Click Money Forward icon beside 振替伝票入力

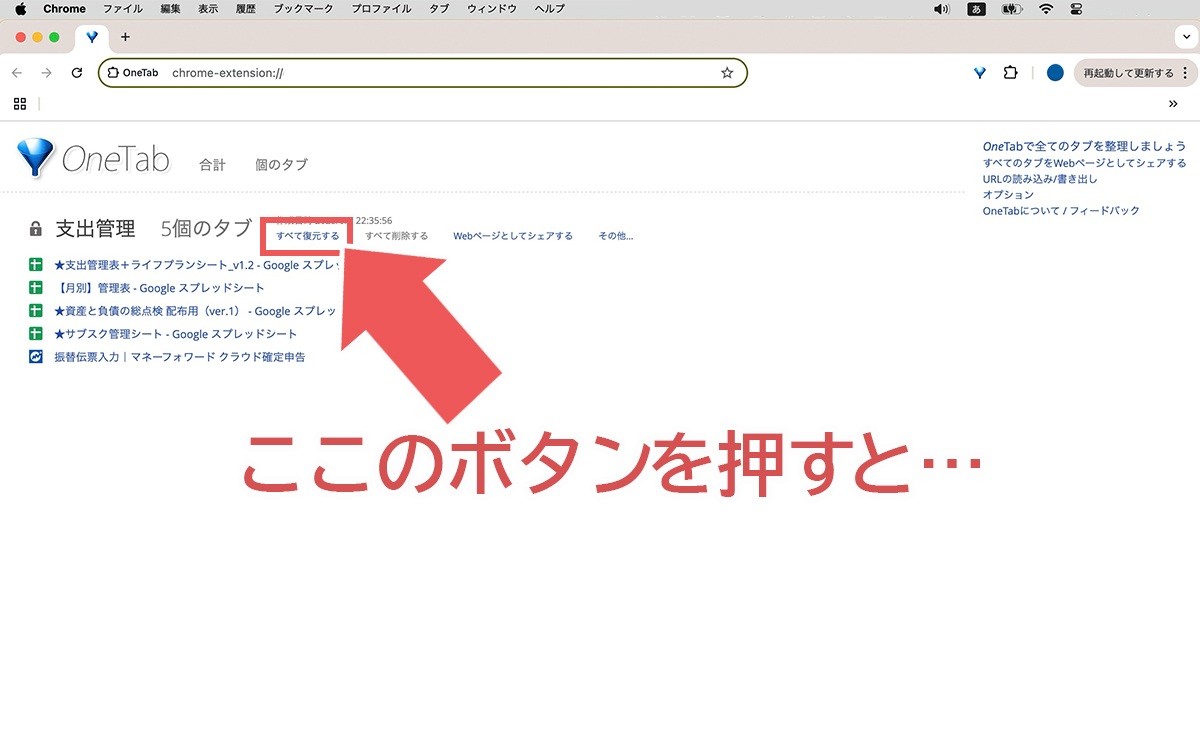click(x=36, y=357)
